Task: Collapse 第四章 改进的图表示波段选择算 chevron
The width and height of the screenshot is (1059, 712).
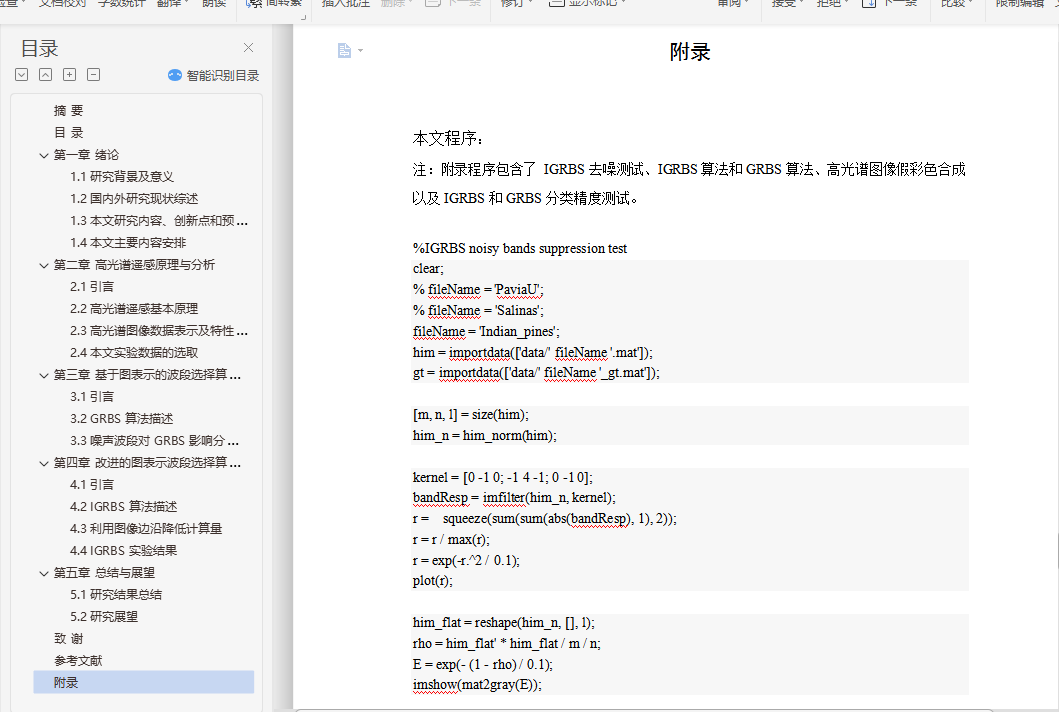Action: coord(44,463)
